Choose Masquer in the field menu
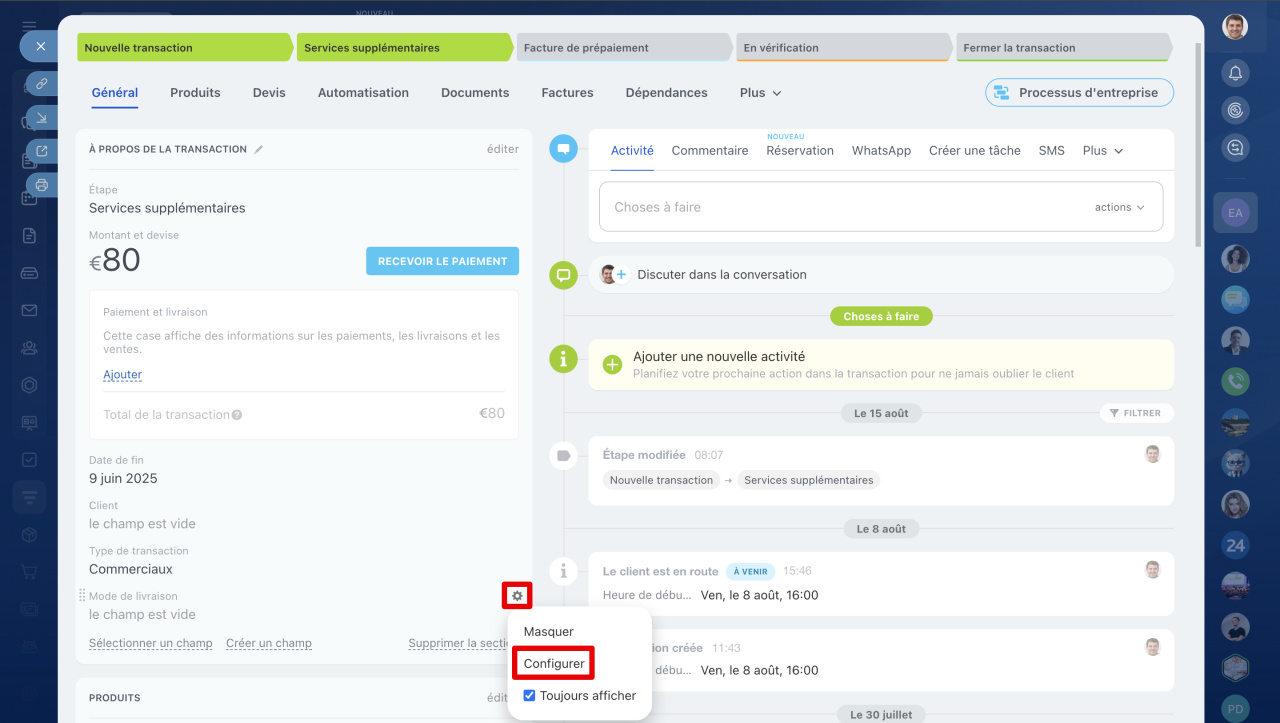Image resolution: width=1280 pixels, height=723 pixels. pos(549,632)
